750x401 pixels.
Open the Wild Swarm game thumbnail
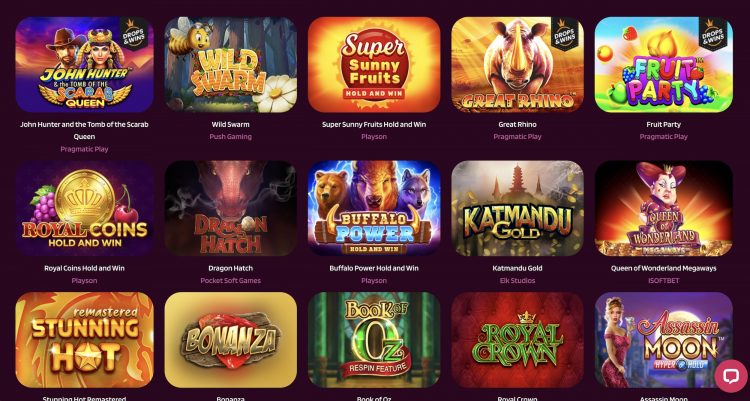[x=231, y=65]
